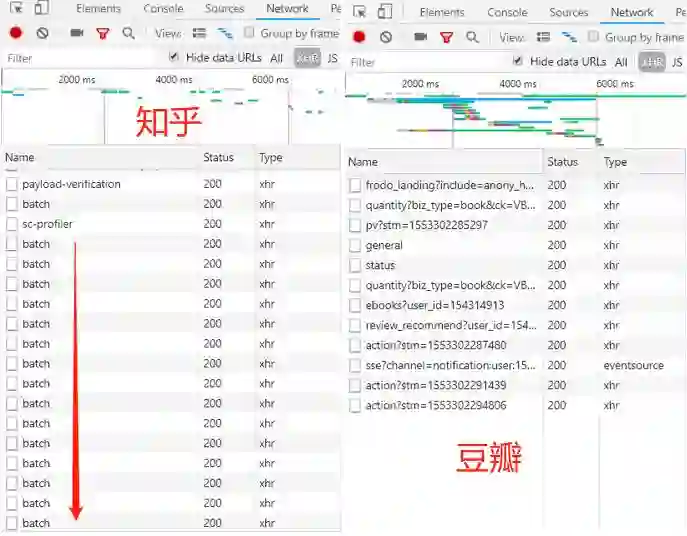Toggle Group by frame checkbox in left panel
This screenshot has width=687, height=536.
(249, 32)
